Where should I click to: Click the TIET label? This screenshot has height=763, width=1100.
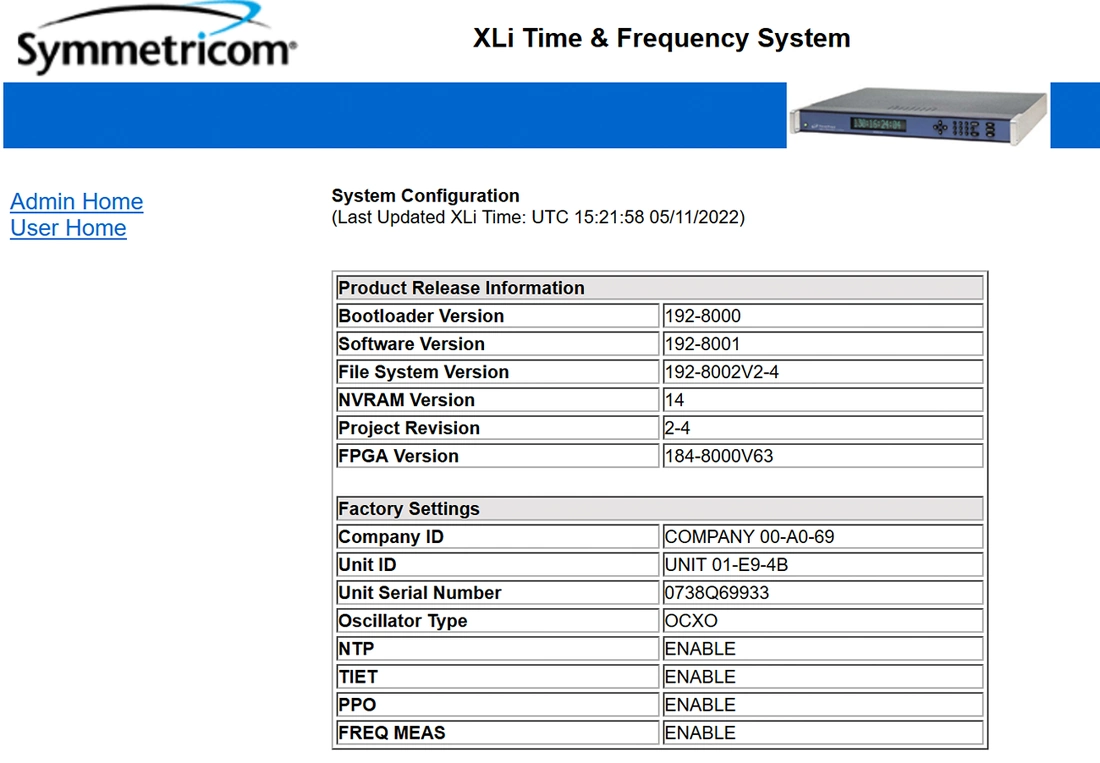click(x=358, y=677)
